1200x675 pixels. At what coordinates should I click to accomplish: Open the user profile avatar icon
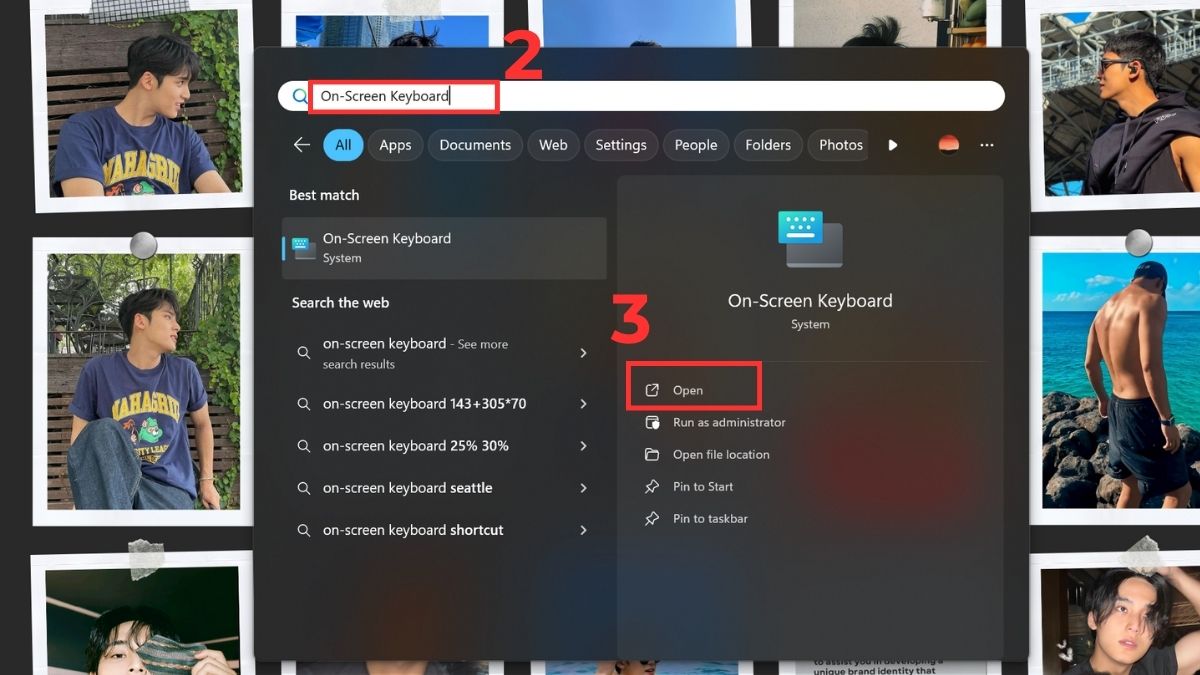point(949,145)
